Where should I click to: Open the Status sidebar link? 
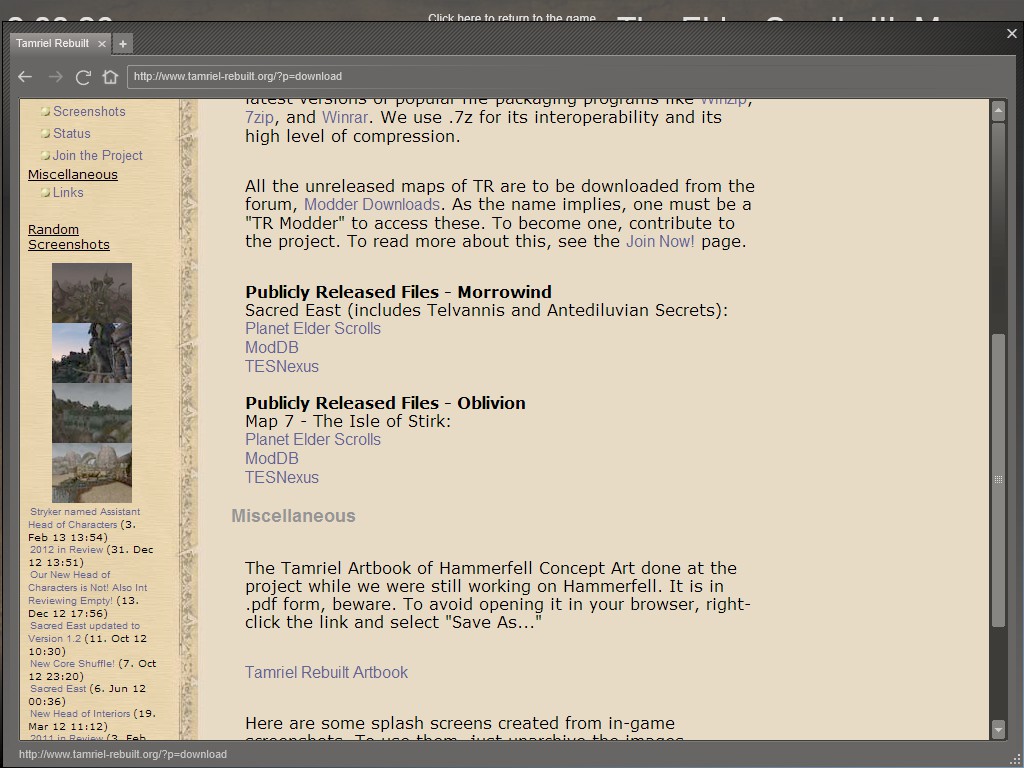tap(72, 133)
